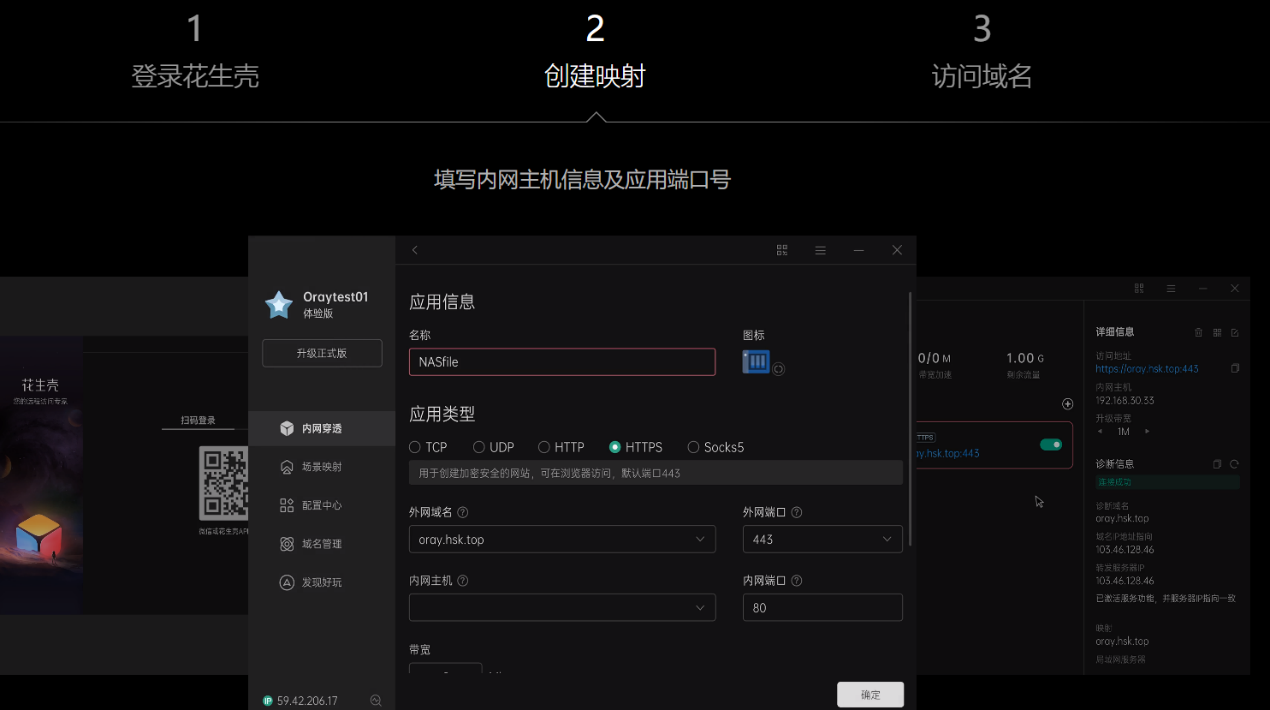The image size is (1270, 710).
Task: Click the Oraytest01 account name
Action: point(336,297)
